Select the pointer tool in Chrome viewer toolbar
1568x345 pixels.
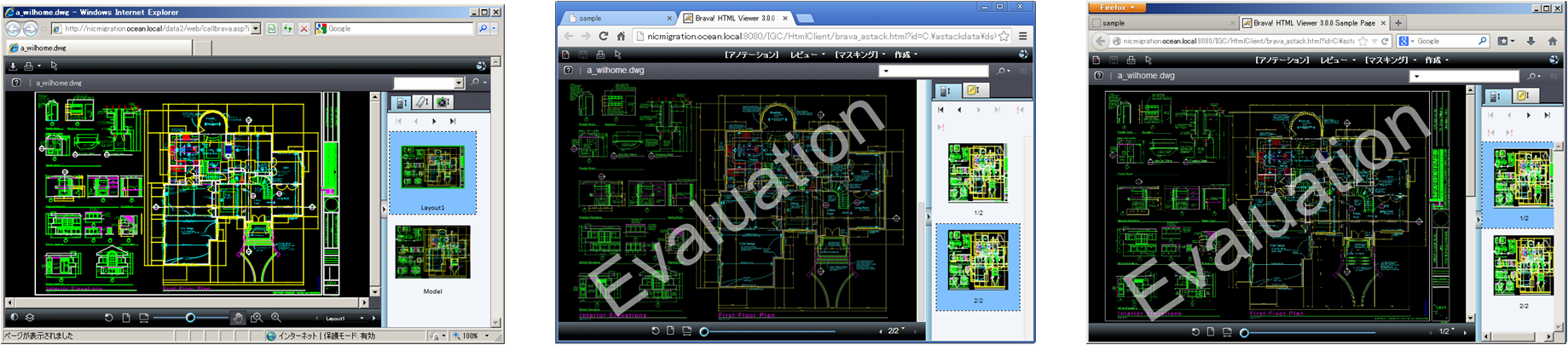(x=618, y=55)
